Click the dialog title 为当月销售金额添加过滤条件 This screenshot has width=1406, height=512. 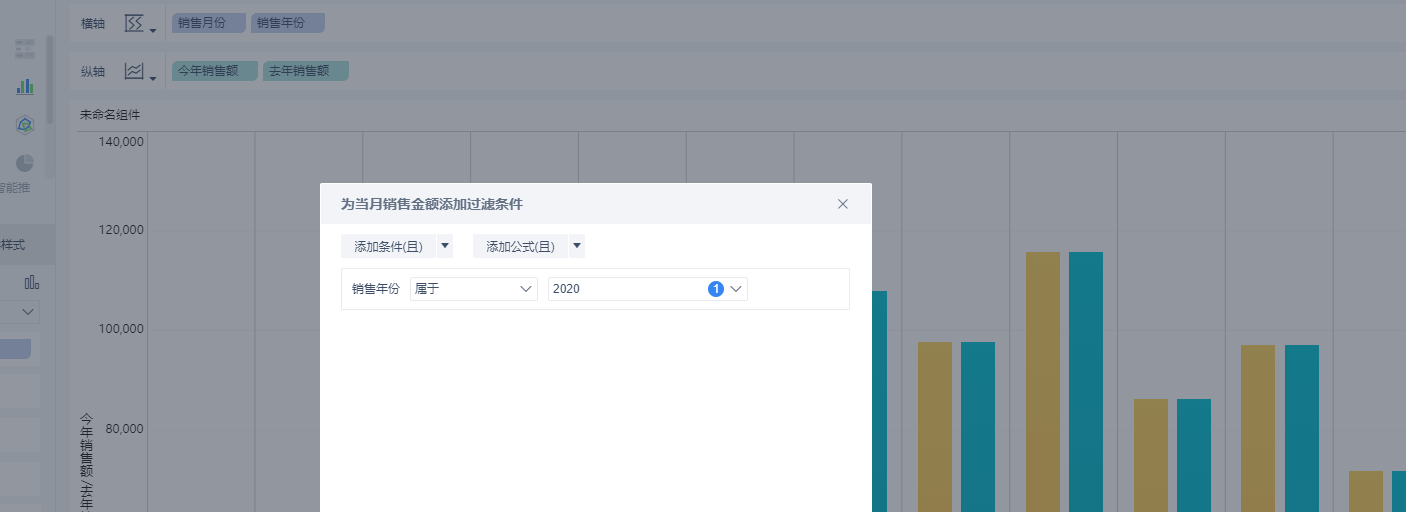click(431, 204)
